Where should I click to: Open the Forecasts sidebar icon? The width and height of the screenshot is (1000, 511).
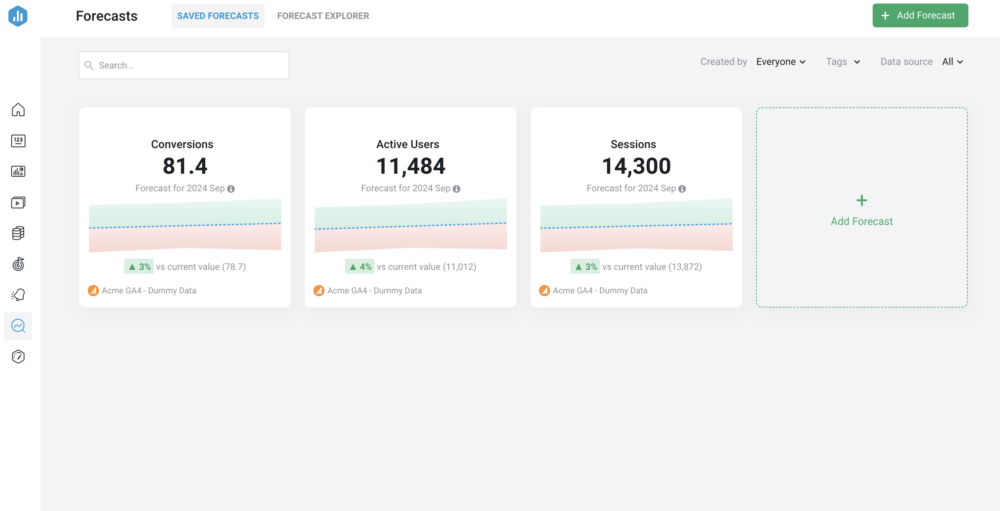(x=18, y=326)
